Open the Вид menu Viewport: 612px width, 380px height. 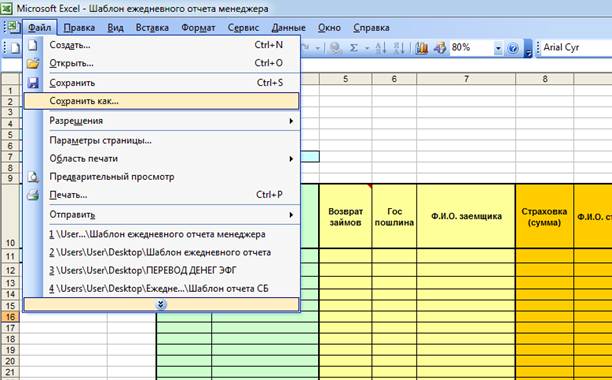116,28
